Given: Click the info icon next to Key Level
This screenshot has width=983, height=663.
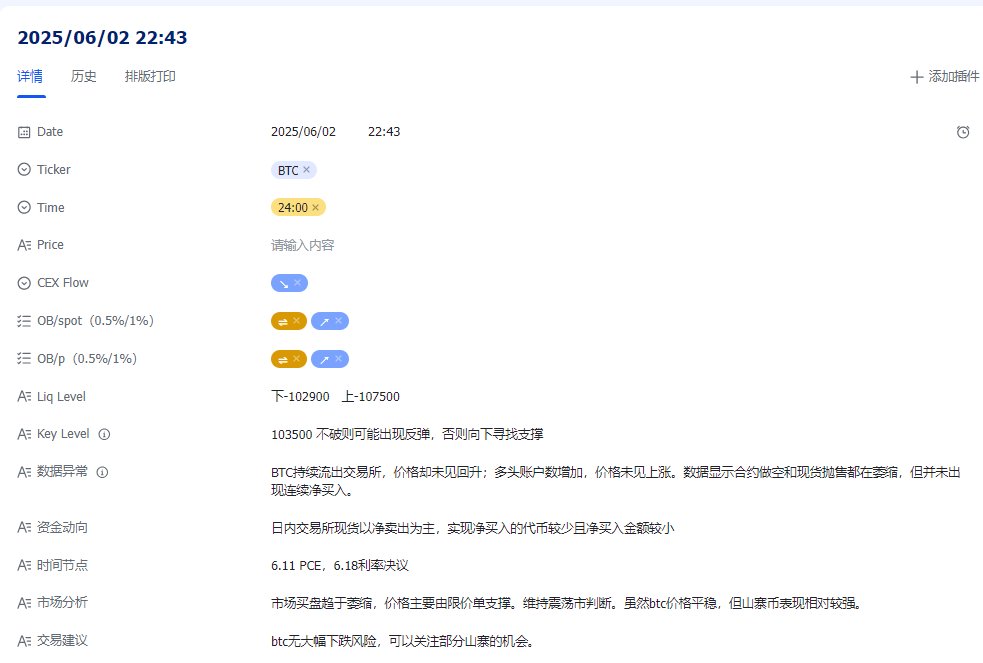Looking at the screenshot, I should click(105, 434).
